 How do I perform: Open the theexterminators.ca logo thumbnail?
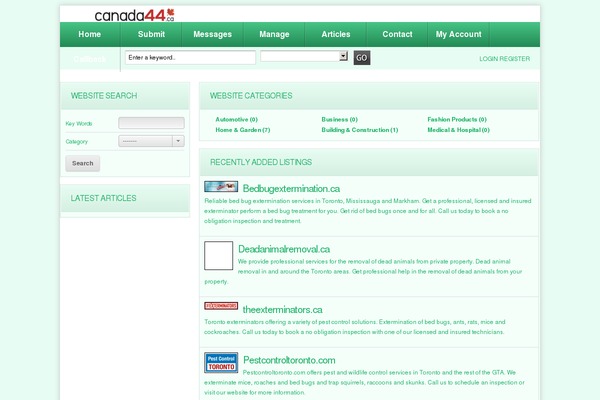(x=221, y=306)
